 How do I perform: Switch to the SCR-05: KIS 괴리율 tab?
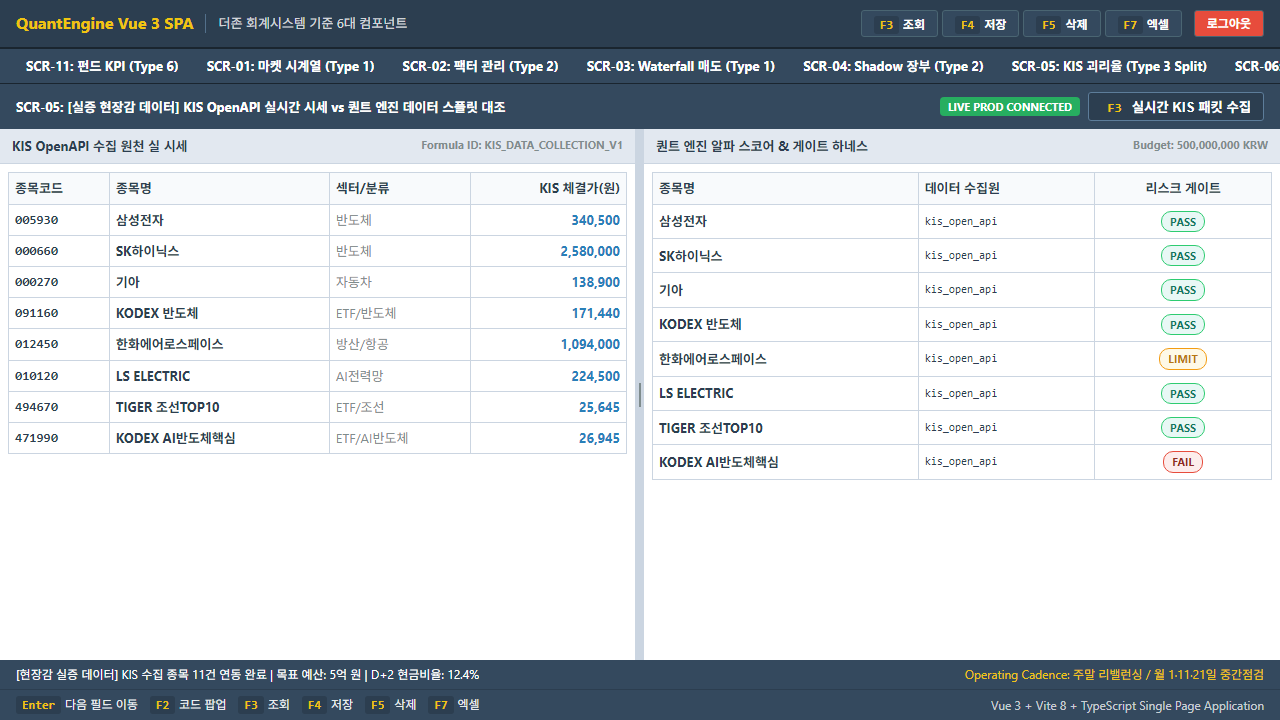pyautogui.click(x=1109, y=66)
